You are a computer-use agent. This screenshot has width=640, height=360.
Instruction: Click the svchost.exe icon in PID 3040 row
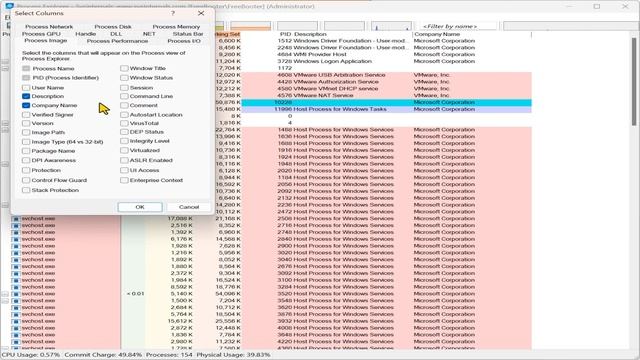pyautogui.click(x=16, y=260)
